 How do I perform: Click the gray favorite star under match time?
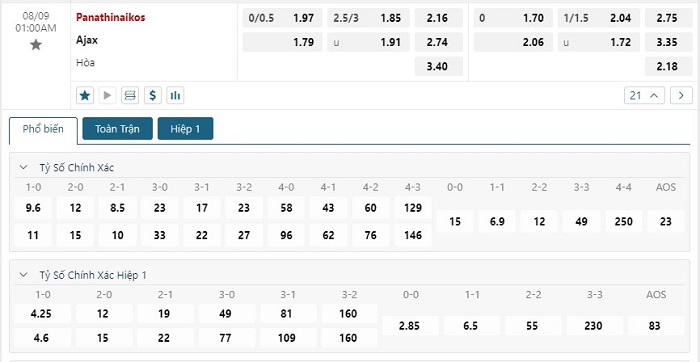(x=36, y=45)
